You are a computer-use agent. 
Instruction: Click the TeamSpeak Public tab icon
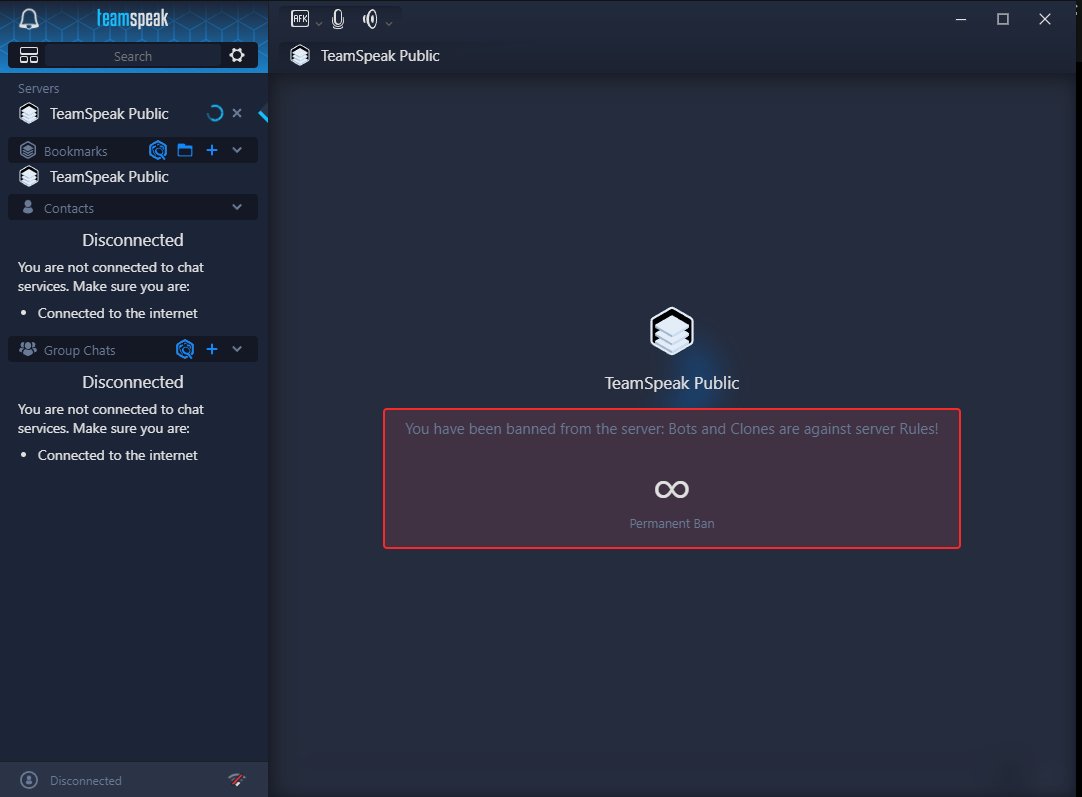point(299,55)
